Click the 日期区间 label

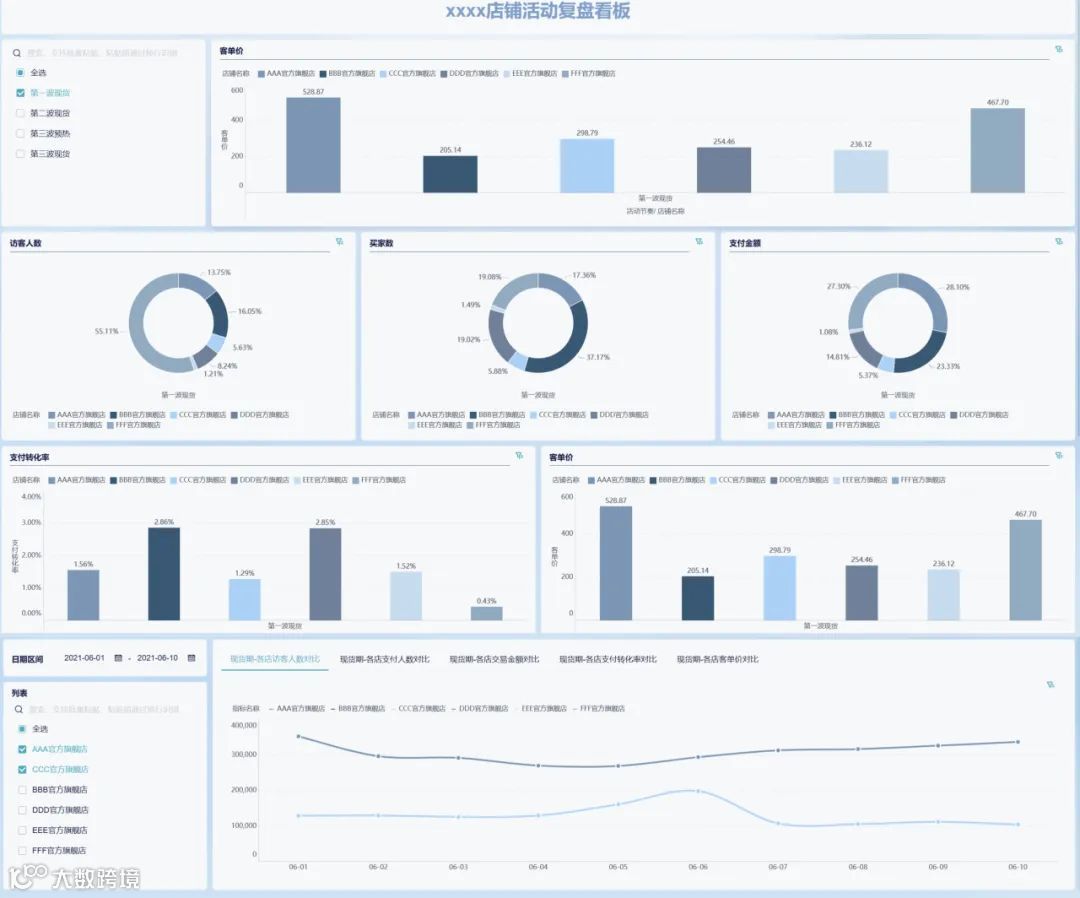coord(28,659)
